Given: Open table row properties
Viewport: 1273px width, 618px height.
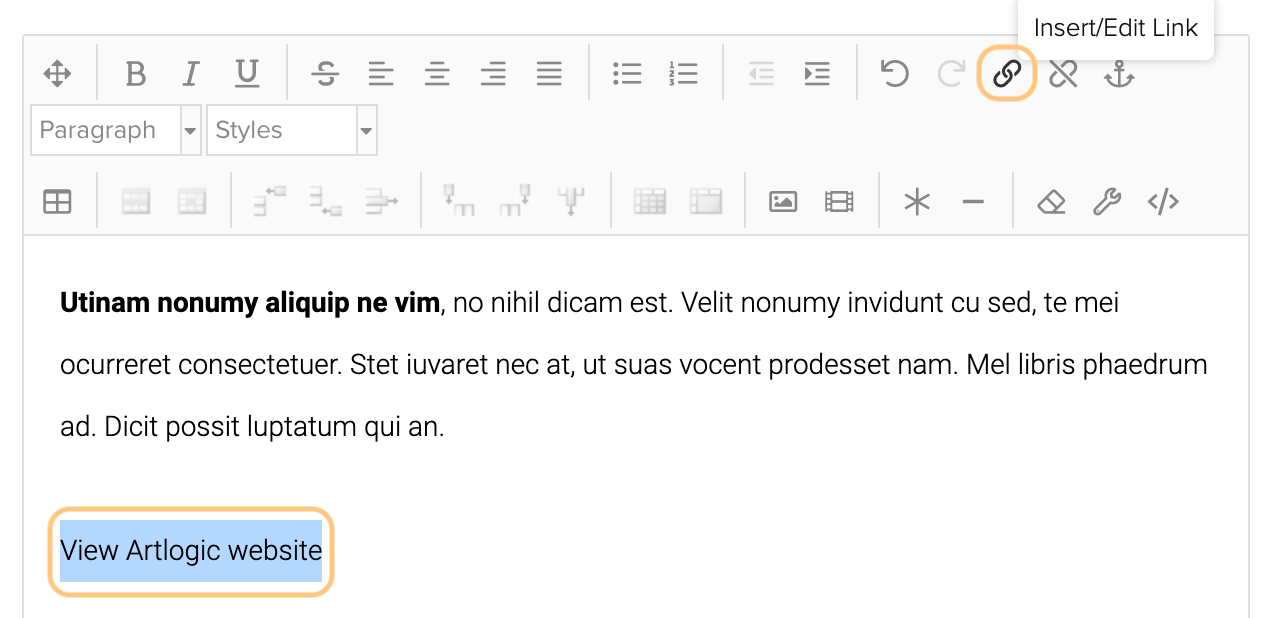Looking at the screenshot, I should (135, 202).
